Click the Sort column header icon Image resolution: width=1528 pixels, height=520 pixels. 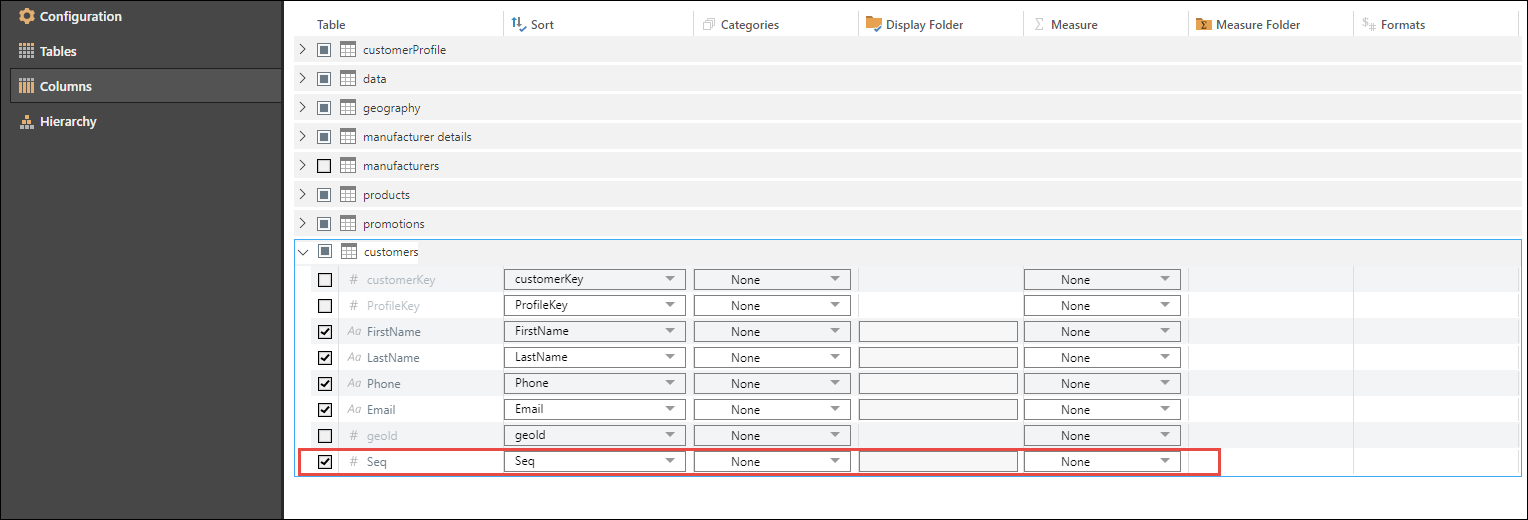(x=518, y=24)
